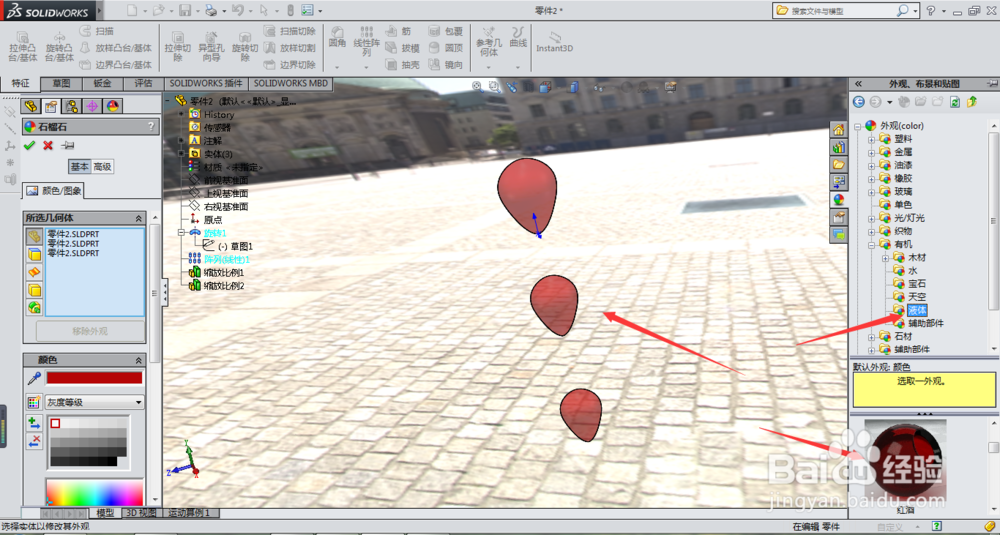Click the Revolved Cut (旋转切除) tool
The image size is (1000, 535).
point(245,47)
